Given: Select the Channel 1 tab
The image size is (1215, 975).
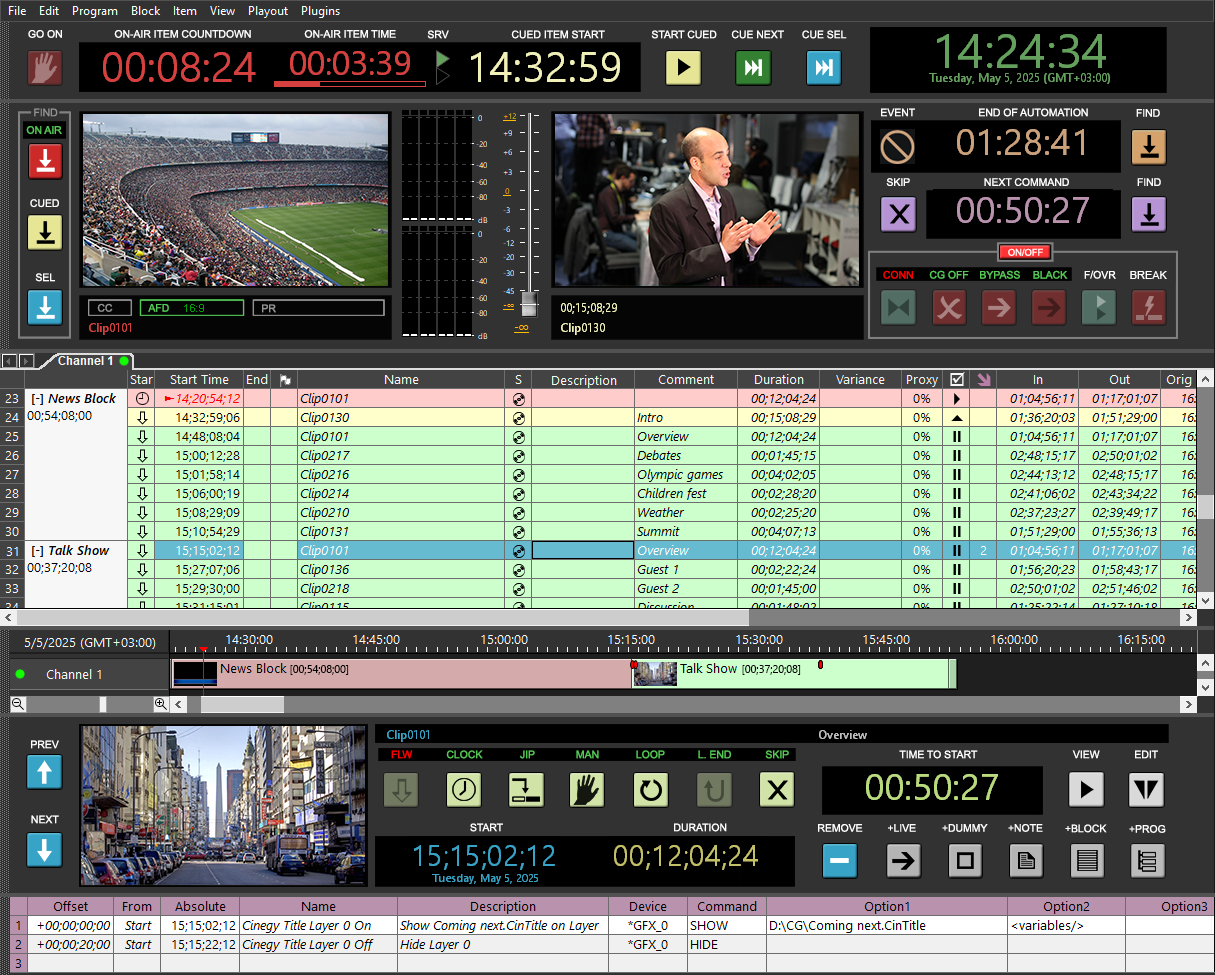Looking at the screenshot, I should 85,360.
